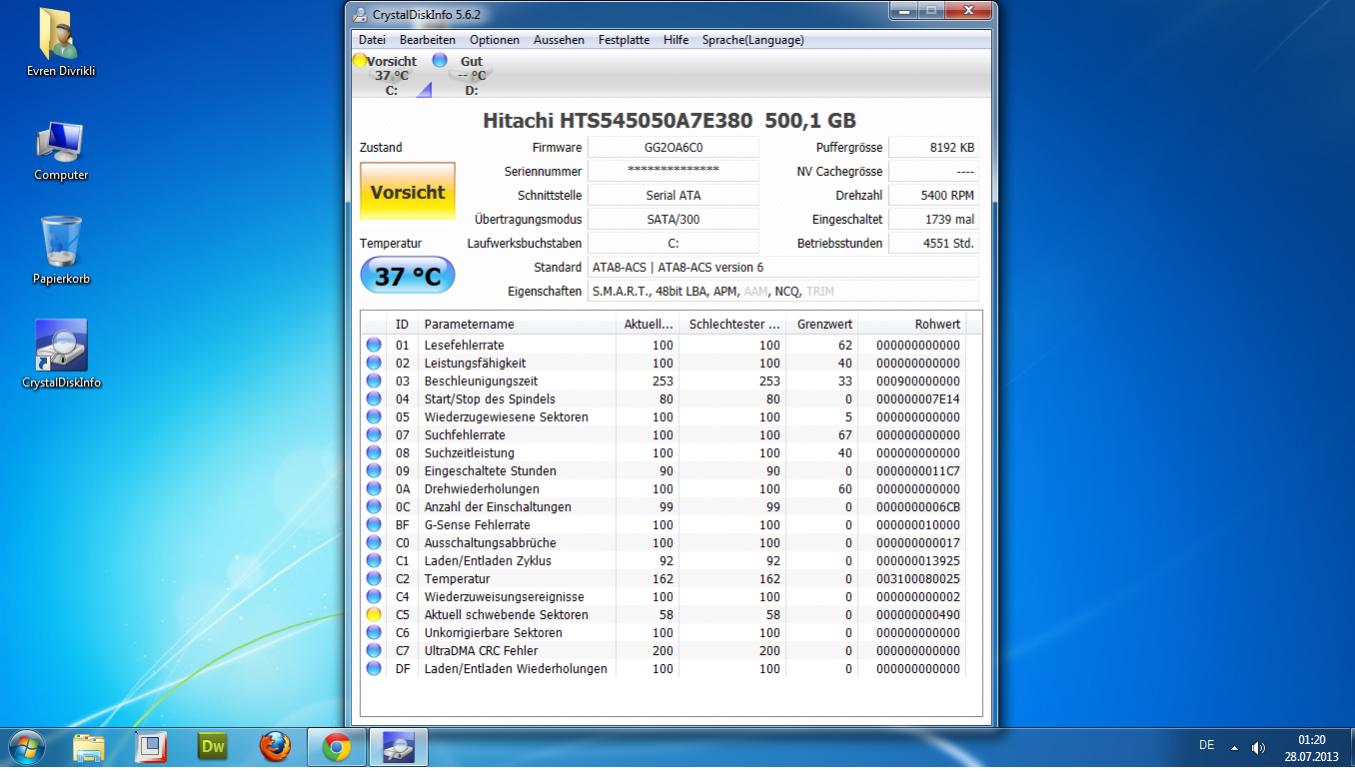This screenshot has height=771, width=1355.
Task: Click the status icon for Eingeschaltete Stunden
Action: [374, 471]
